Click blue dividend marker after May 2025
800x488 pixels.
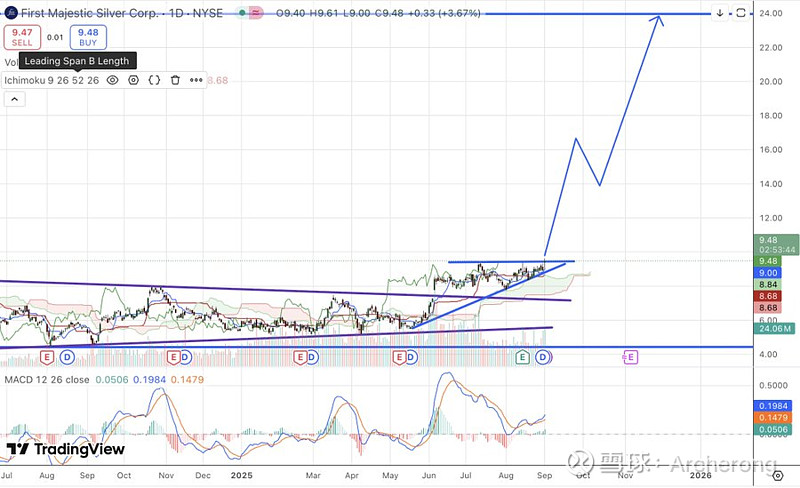pos(410,357)
